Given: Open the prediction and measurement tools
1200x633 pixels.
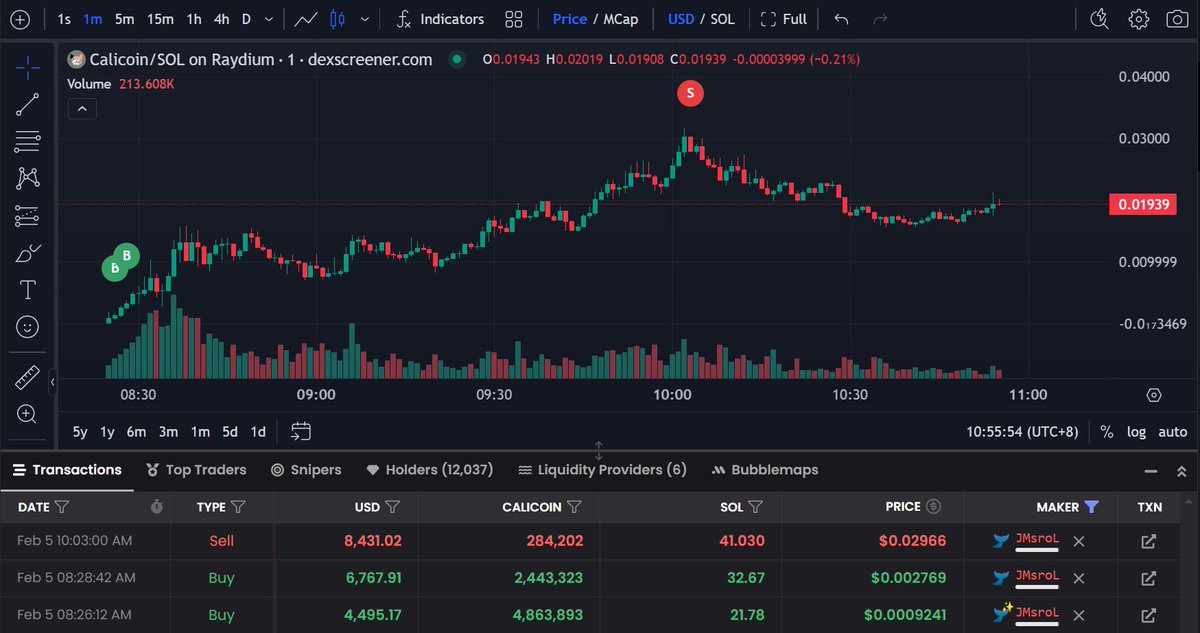Looking at the screenshot, I should pos(28,215).
